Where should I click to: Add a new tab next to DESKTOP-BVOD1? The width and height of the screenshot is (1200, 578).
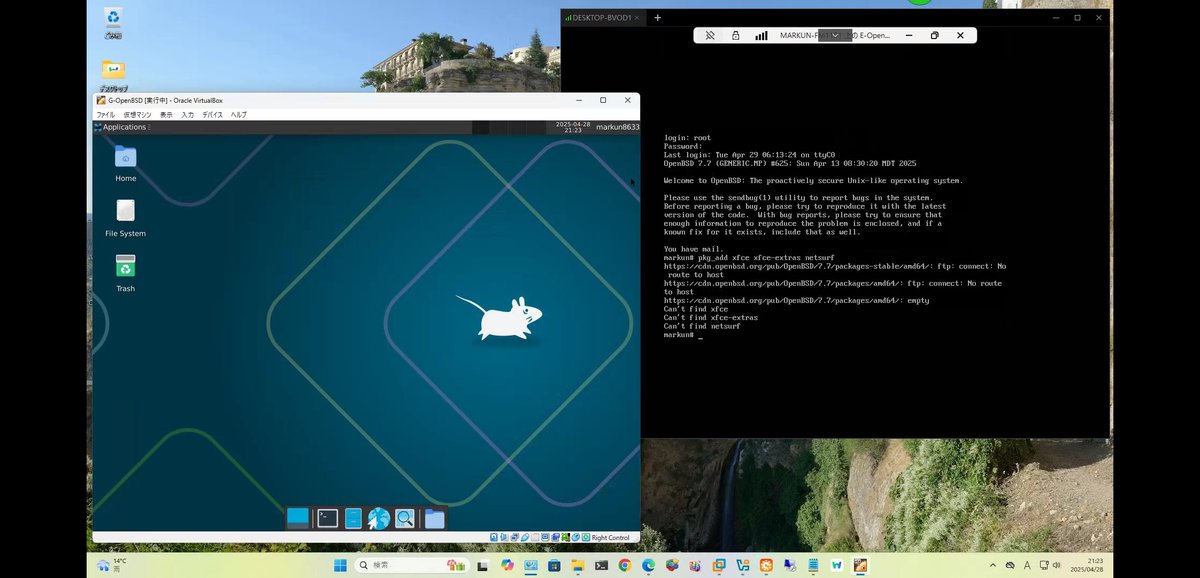[x=657, y=17]
